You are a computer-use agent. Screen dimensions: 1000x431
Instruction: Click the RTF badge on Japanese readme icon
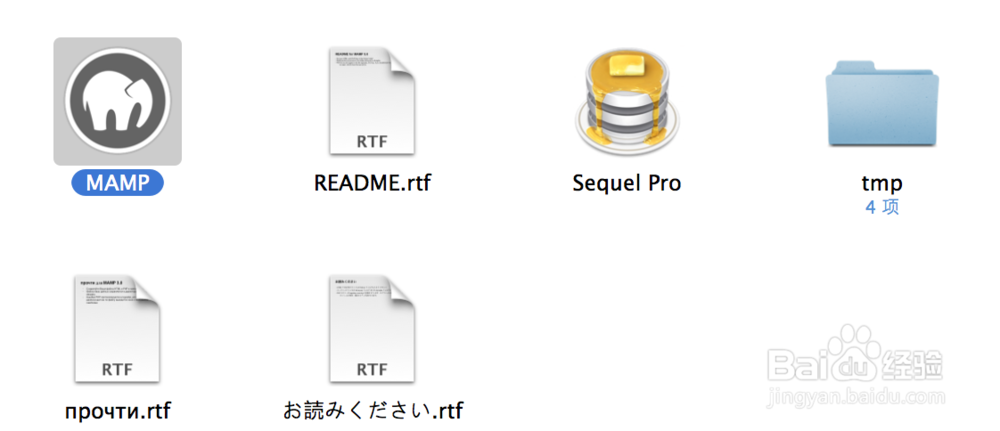pos(372,369)
